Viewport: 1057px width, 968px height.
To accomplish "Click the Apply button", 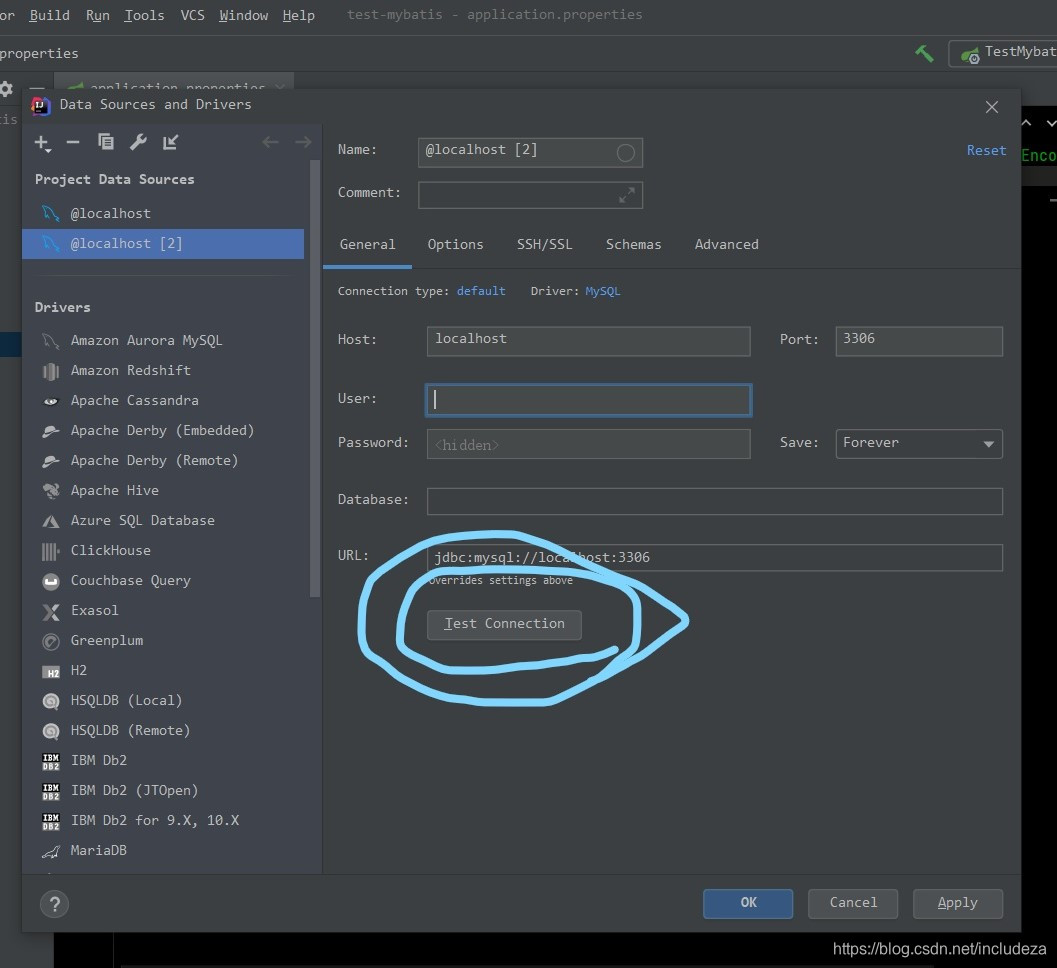I will (957, 903).
